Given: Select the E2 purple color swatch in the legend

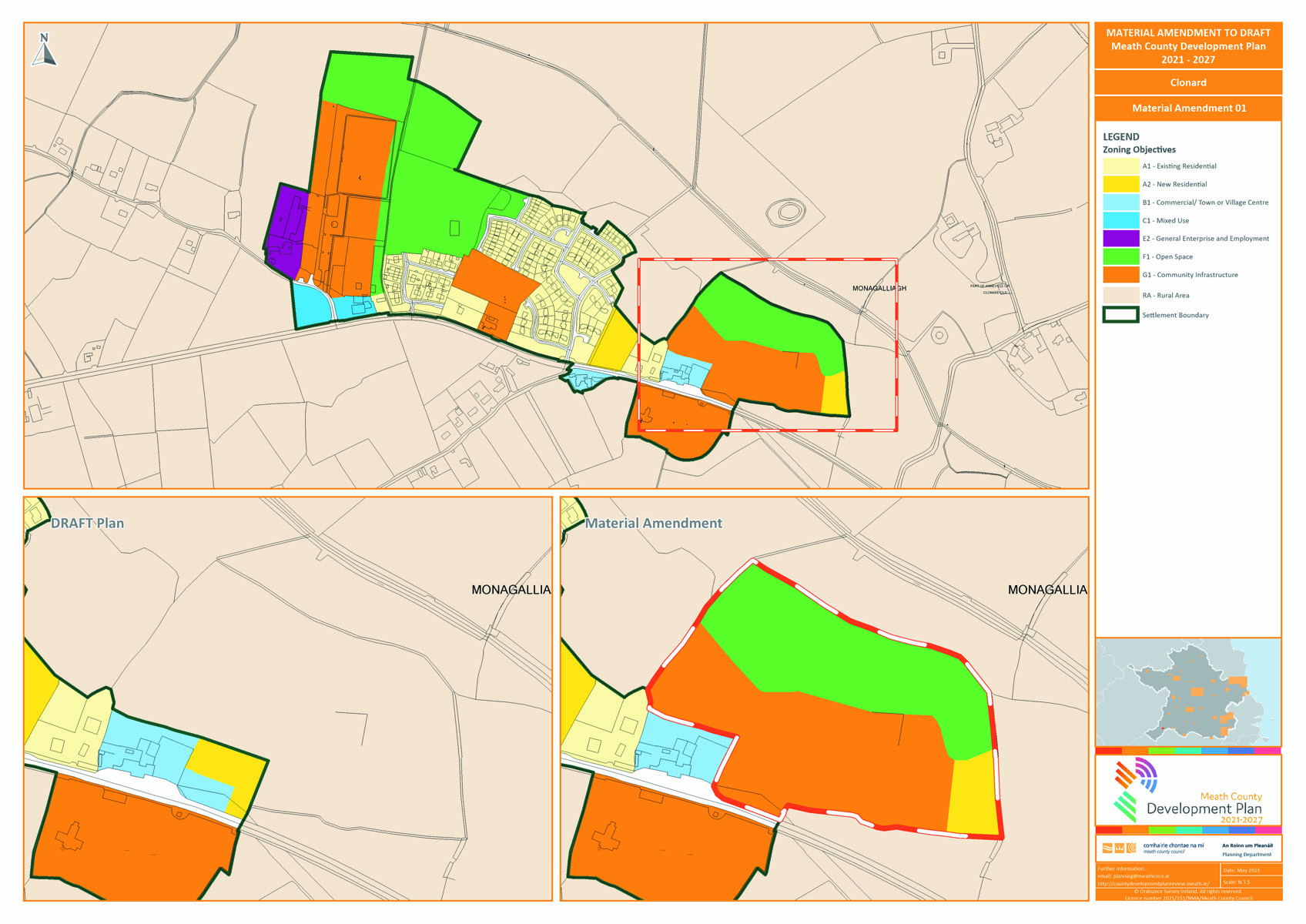Looking at the screenshot, I should click(x=1120, y=239).
